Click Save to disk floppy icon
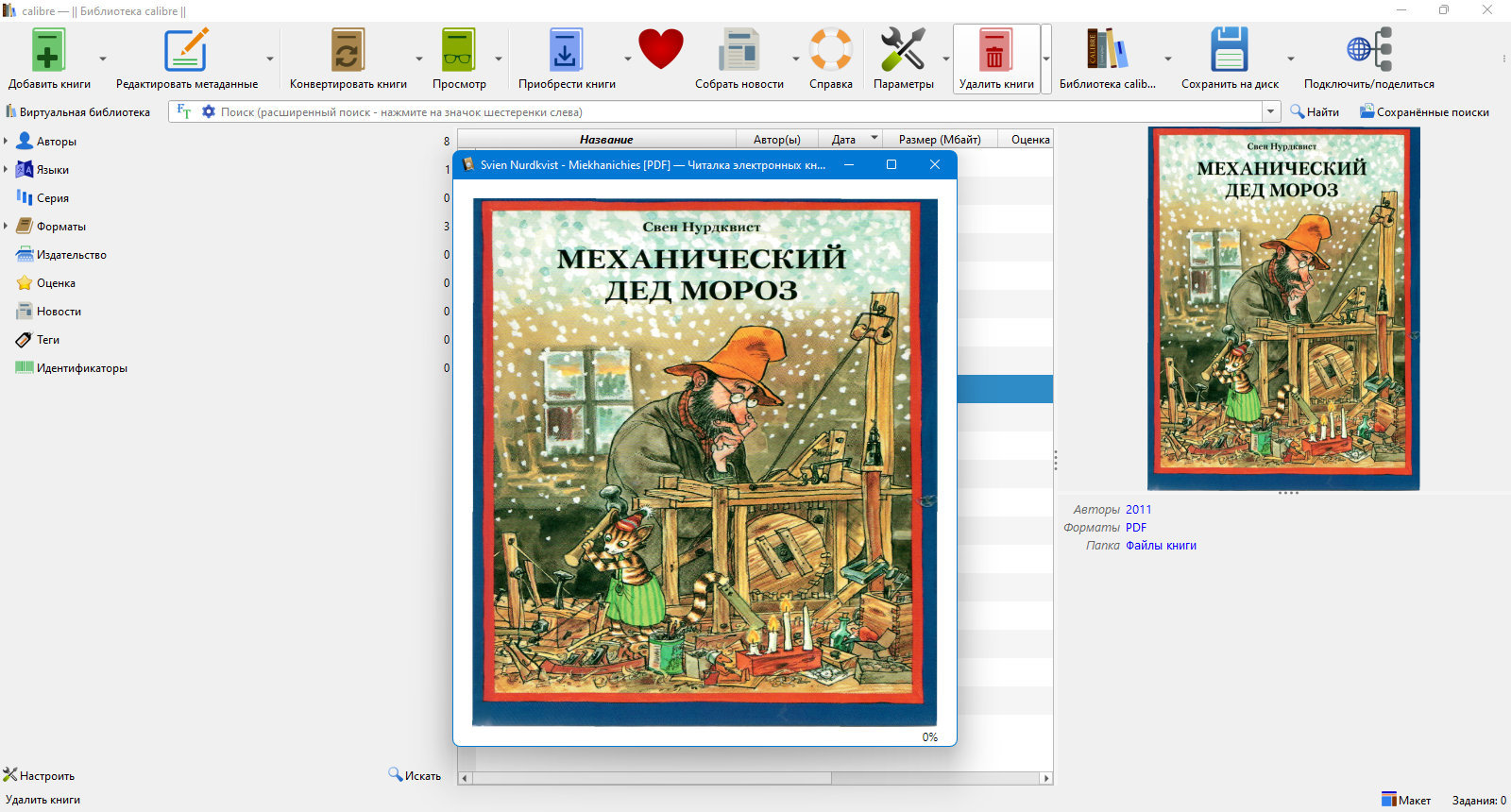1511x812 pixels. pyautogui.click(x=1230, y=50)
